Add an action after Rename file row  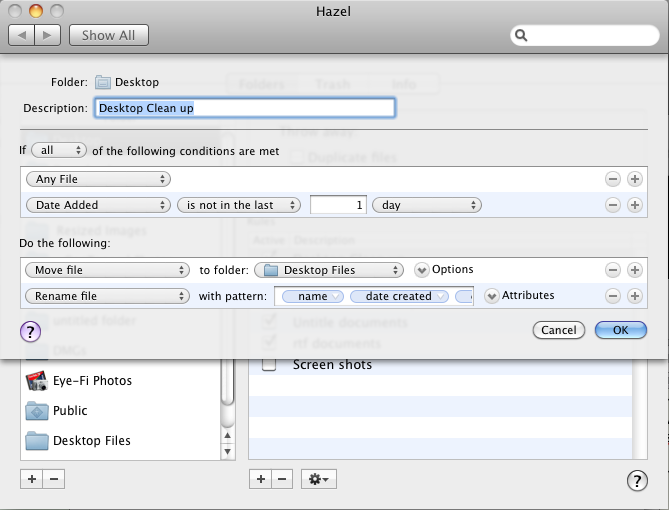(x=634, y=296)
